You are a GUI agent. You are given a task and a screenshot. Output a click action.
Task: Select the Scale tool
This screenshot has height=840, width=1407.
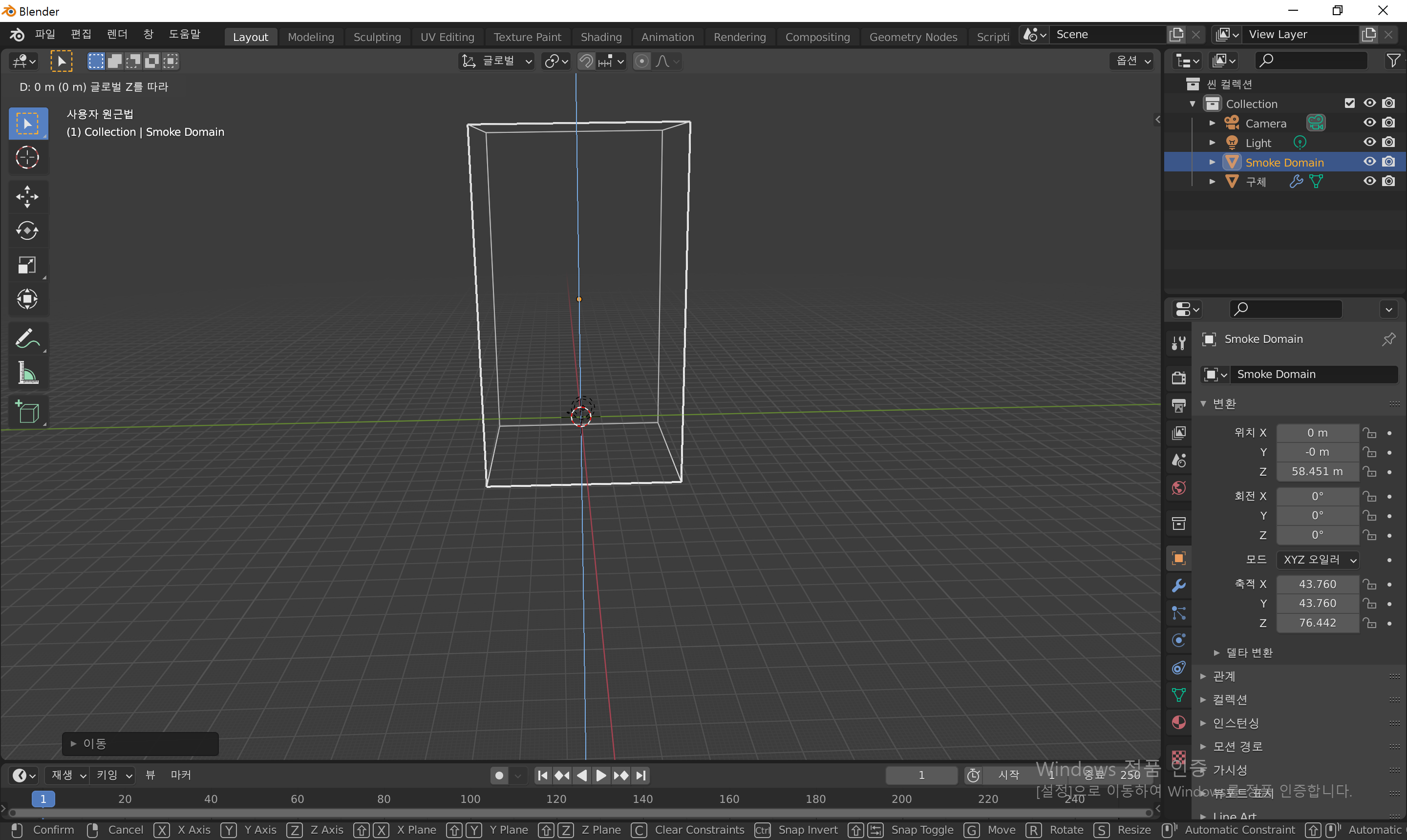(x=28, y=265)
